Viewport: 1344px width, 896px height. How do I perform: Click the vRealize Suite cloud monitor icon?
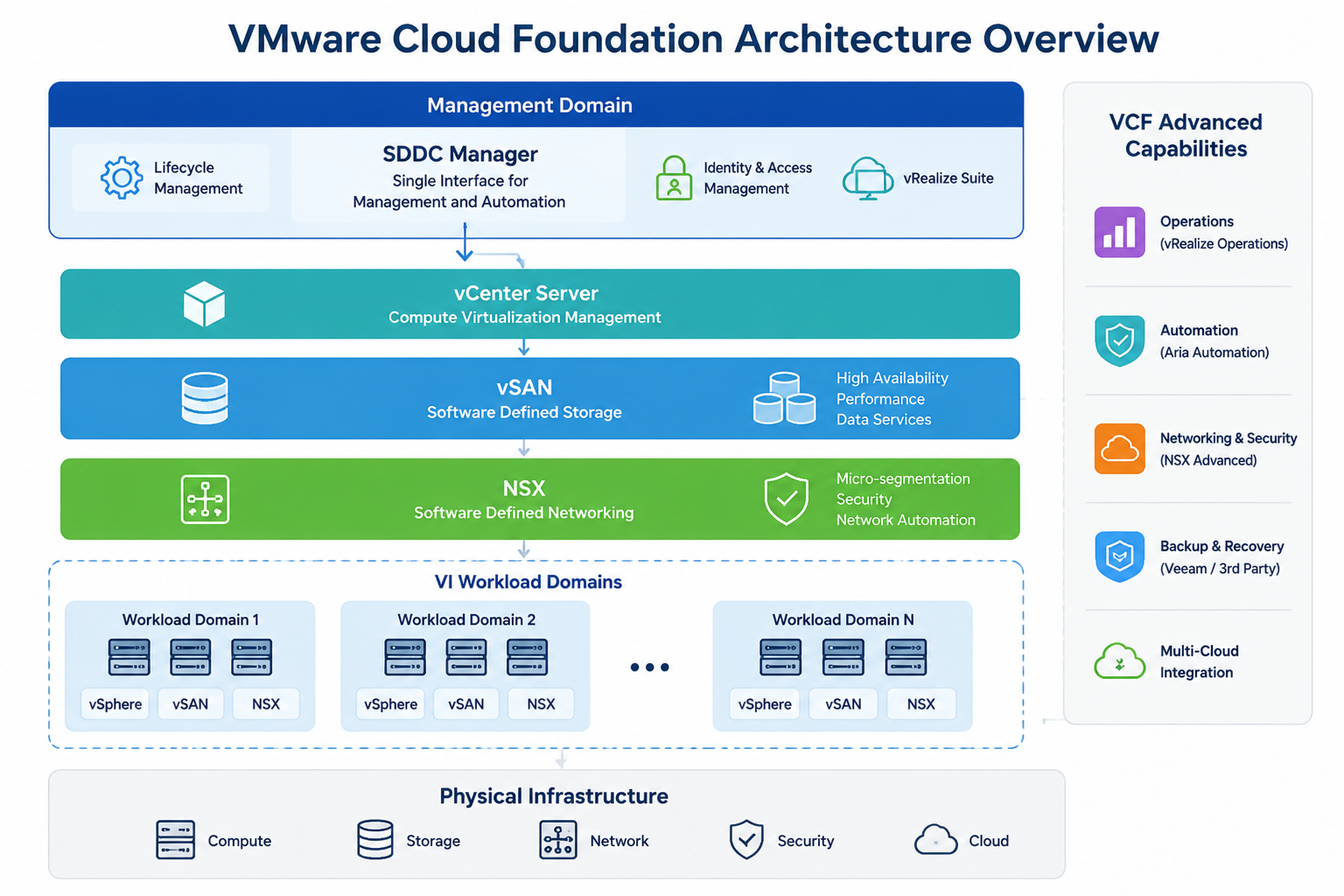pos(867,178)
